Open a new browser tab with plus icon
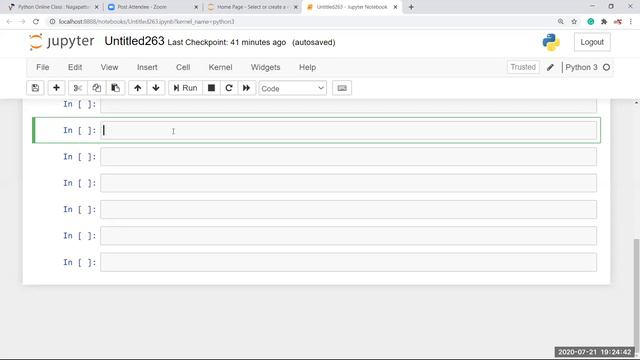640x360 pixels. (411, 7)
